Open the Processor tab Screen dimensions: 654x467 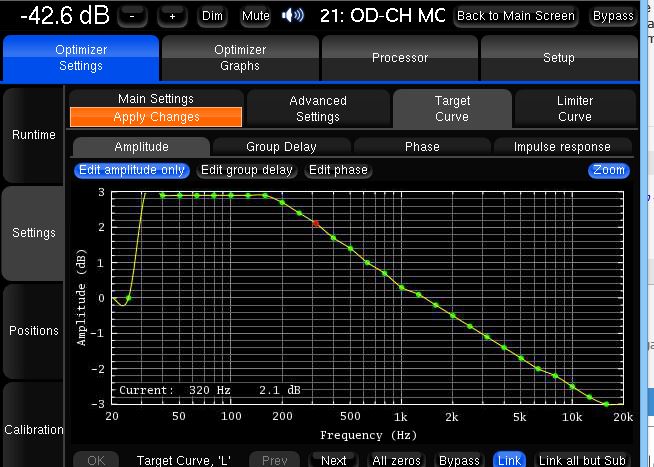pyautogui.click(x=400, y=58)
